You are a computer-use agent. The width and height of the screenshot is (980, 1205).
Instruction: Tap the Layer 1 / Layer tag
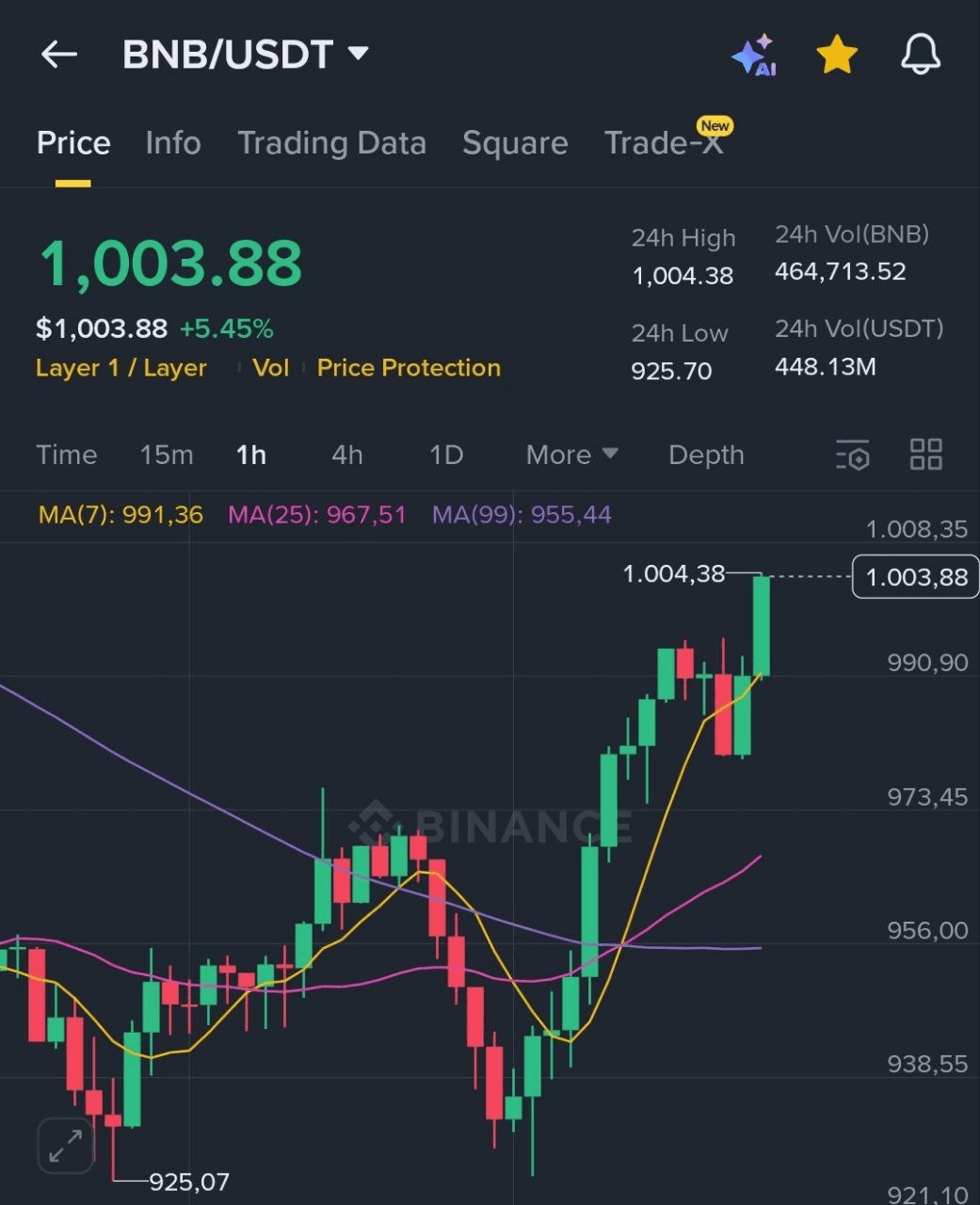[x=121, y=368]
